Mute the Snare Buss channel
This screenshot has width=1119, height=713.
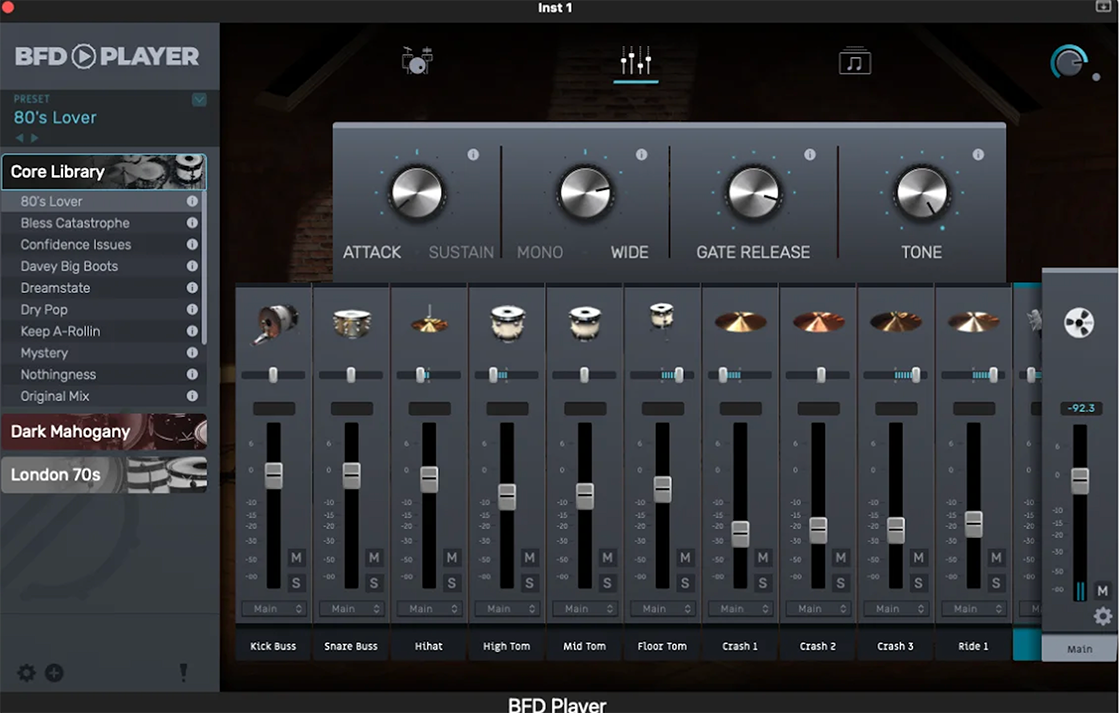coord(374,557)
